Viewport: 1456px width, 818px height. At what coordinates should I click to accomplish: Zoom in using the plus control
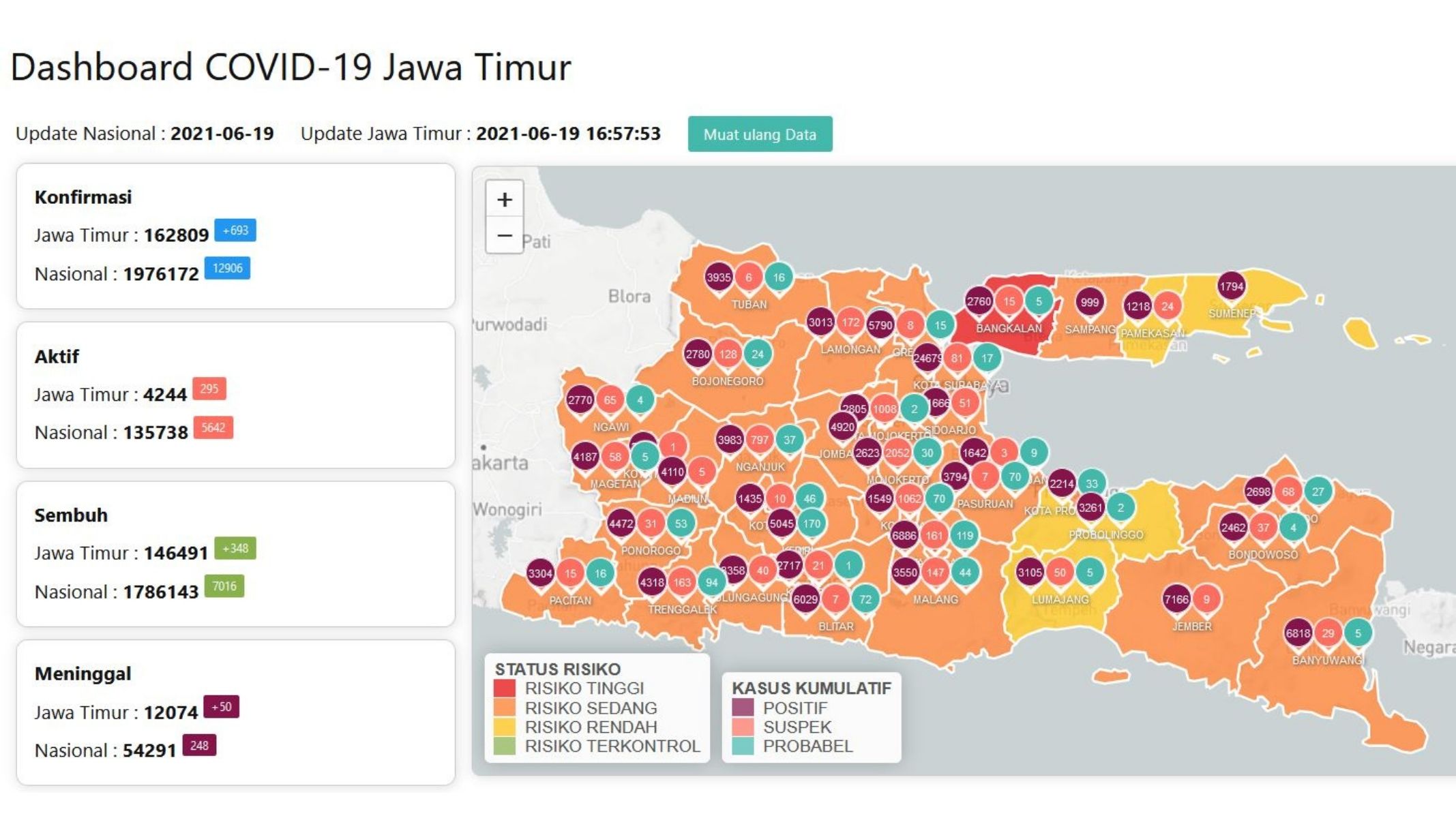[503, 200]
